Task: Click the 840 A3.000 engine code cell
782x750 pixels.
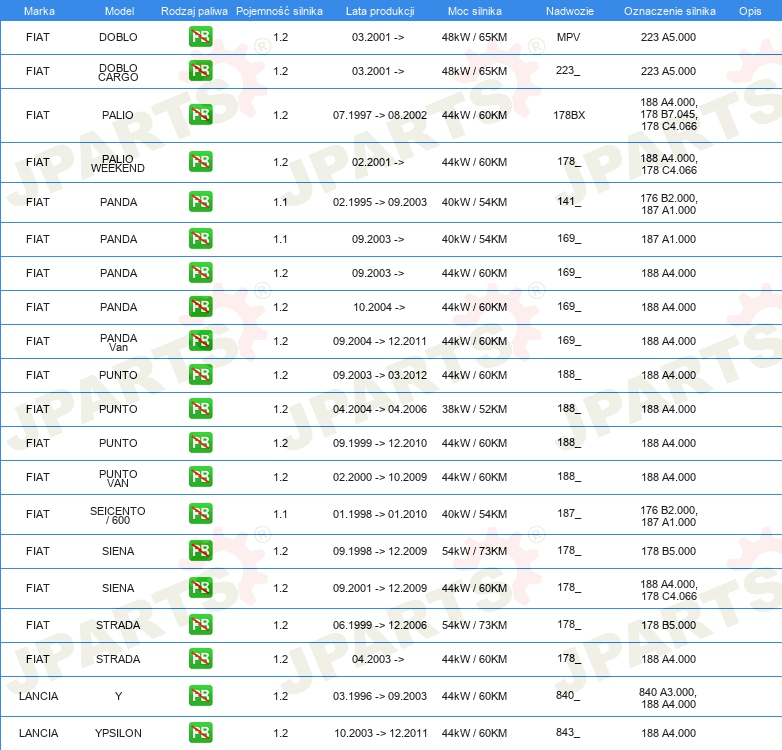Action: 668,691
